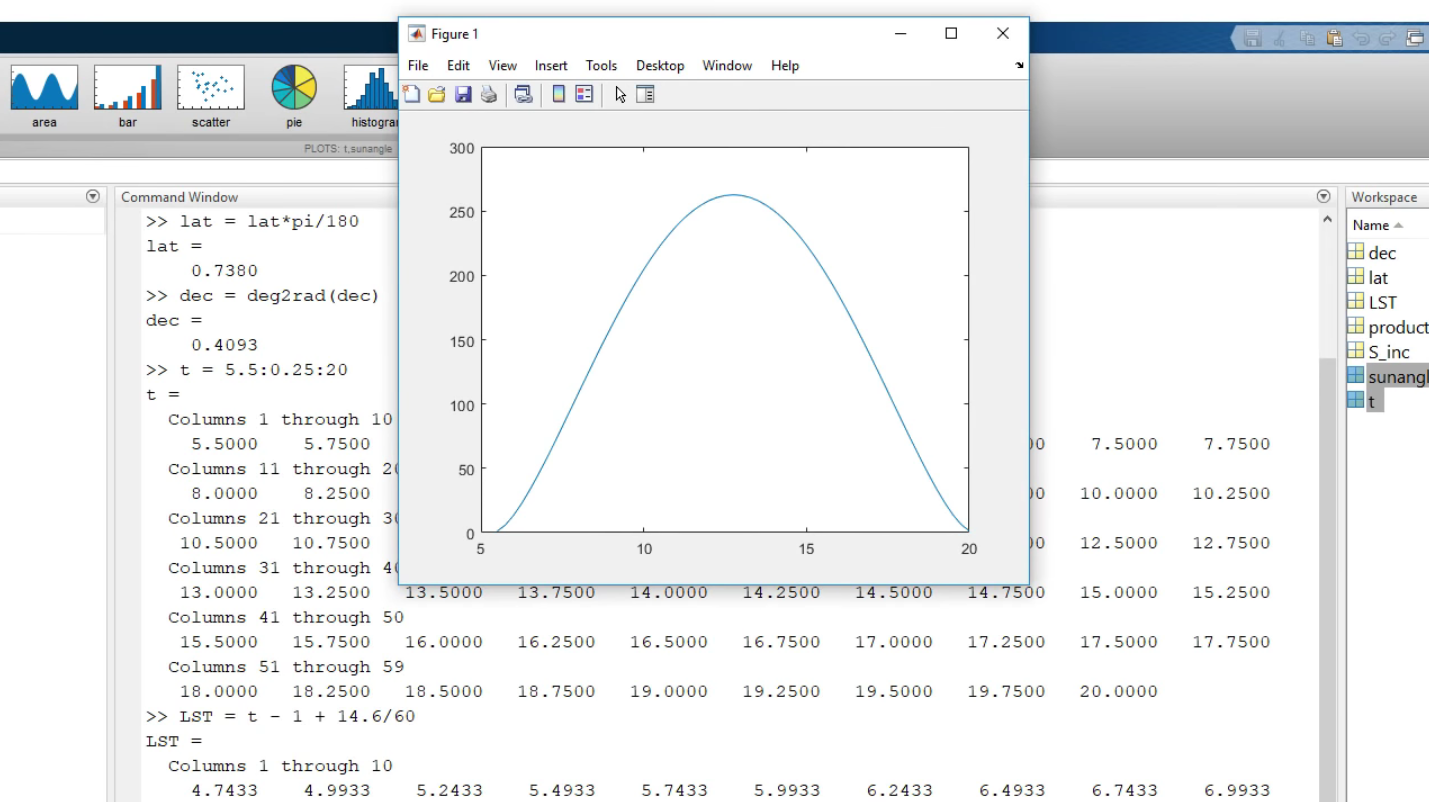Toggle Insert Legend in the figure toolbar
The image size is (1429, 802).
583,93
